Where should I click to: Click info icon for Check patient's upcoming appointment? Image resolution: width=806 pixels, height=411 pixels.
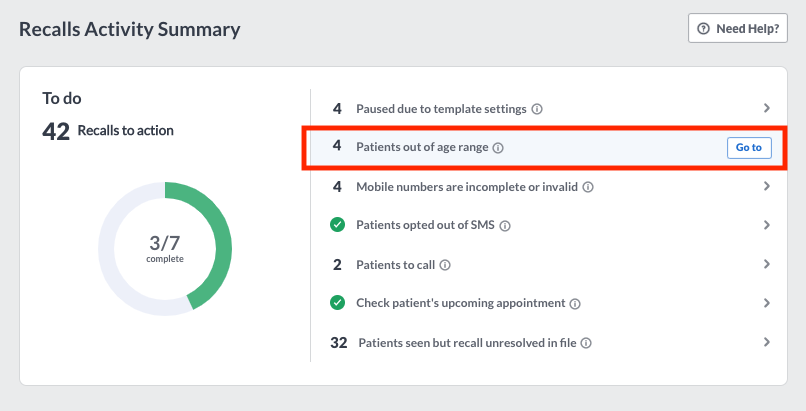tap(575, 304)
